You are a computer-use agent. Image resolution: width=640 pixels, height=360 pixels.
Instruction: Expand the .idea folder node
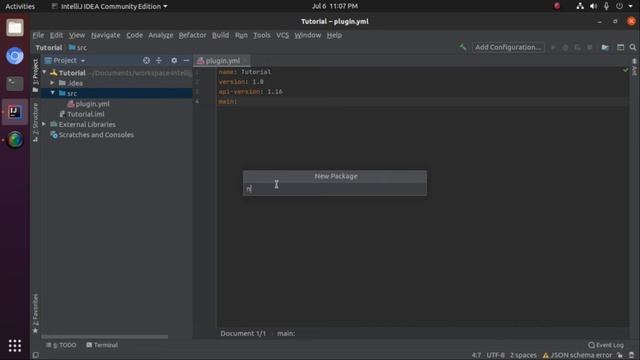click(53, 83)
